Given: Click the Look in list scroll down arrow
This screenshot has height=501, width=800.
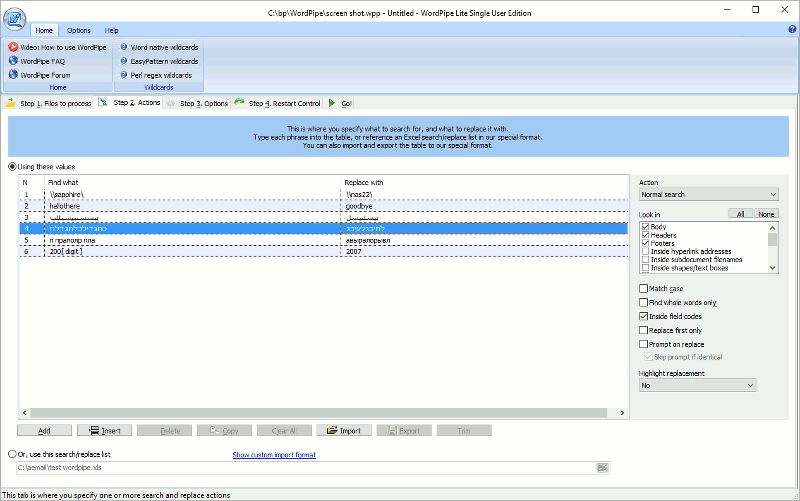Looking at the screenshot, I should 772,267.
